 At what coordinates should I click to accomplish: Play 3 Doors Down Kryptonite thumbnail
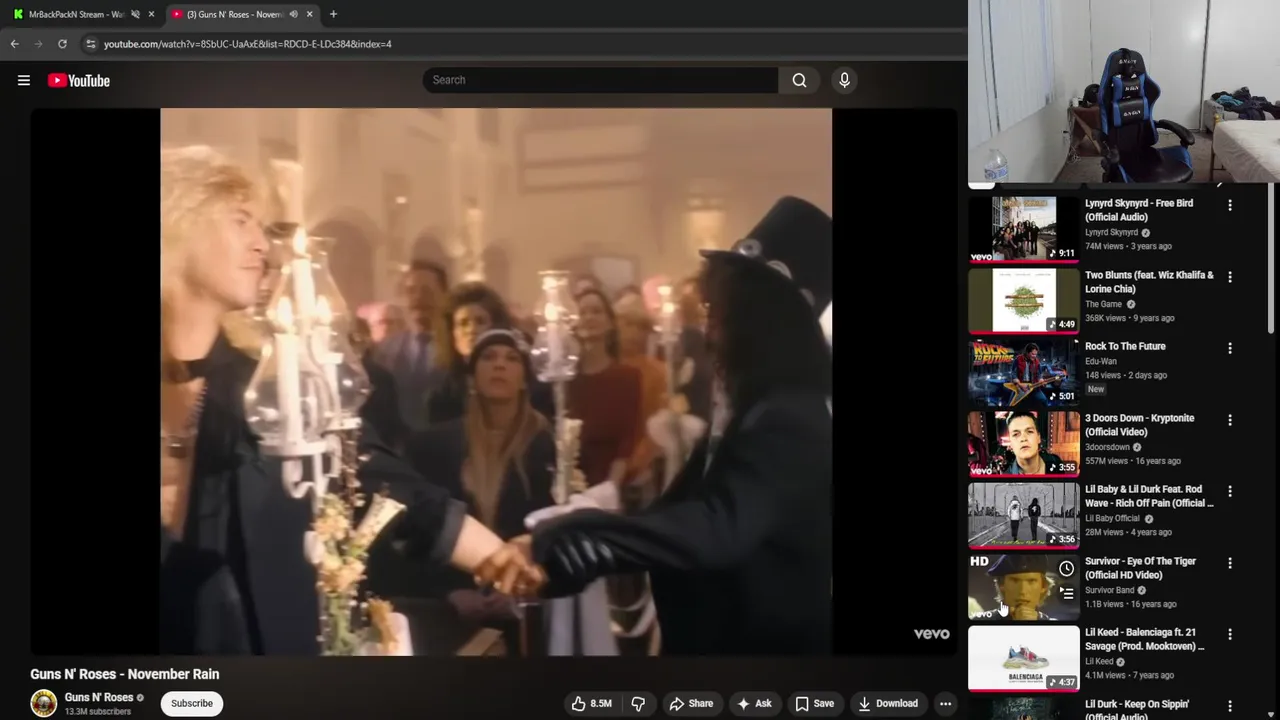pos(1024,443)
